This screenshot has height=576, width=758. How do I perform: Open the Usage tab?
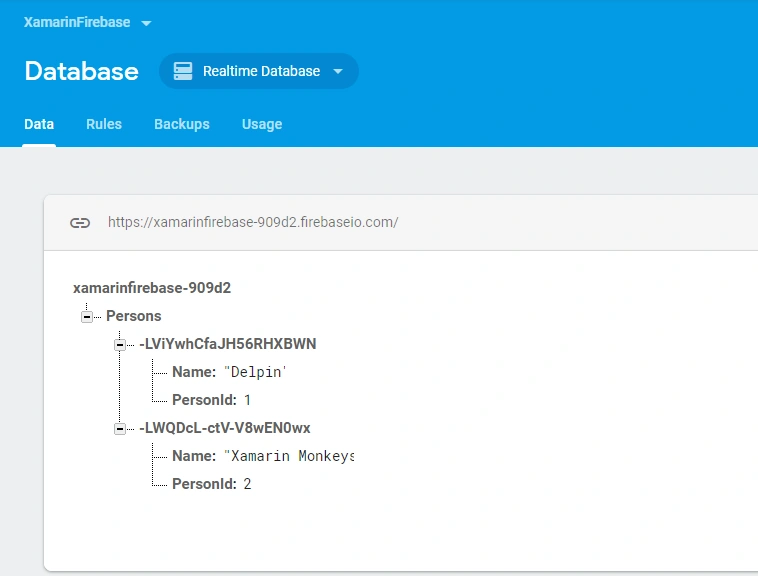coord(262,124)
